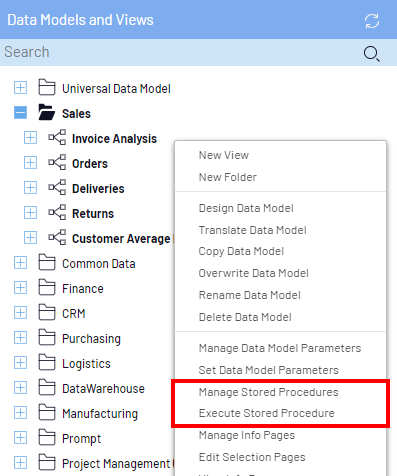Expand the Finance folder
The width and height of the screenshot is (397, 476).
20,287
